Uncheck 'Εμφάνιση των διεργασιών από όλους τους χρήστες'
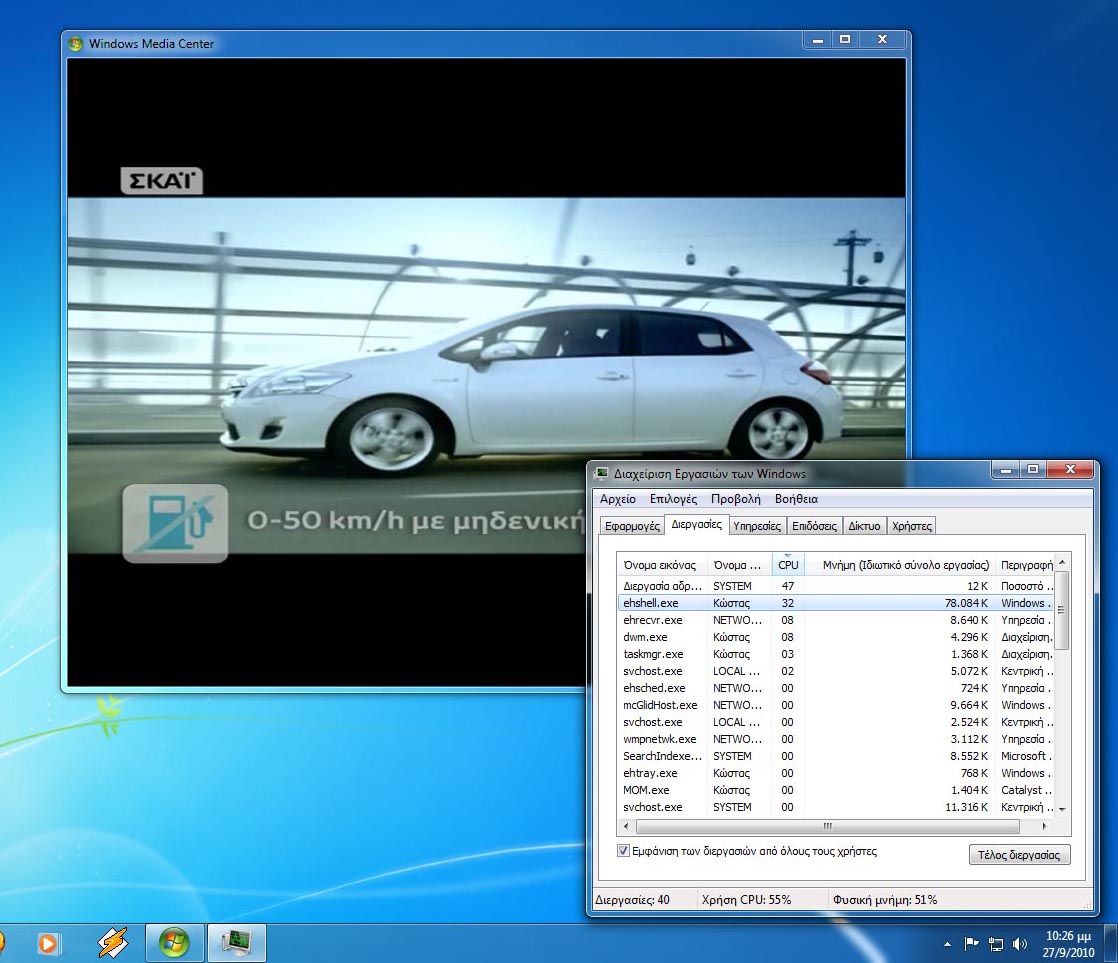The height and width of the screenshot is (963, 1118). click(624, 851)
